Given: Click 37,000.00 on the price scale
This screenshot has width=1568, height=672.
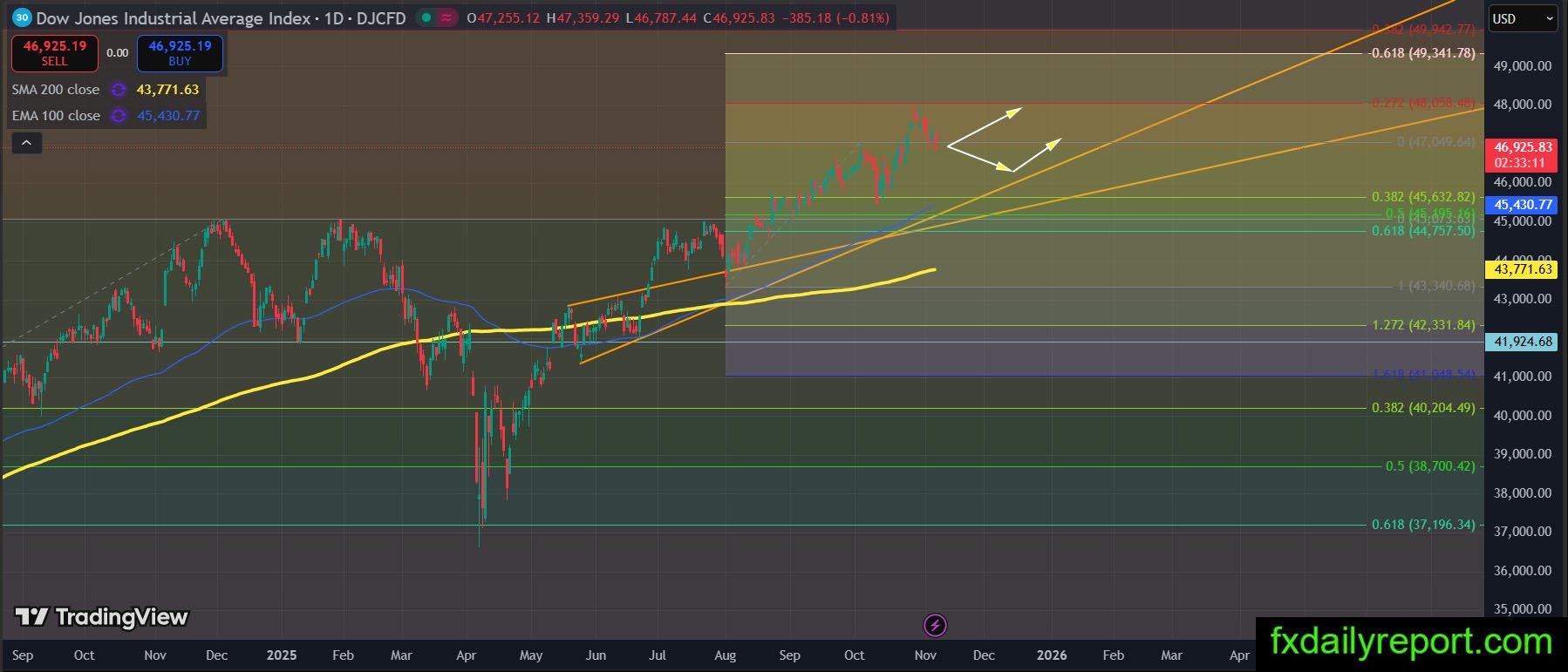Looking at the screenshot, I should [1523, 532].
